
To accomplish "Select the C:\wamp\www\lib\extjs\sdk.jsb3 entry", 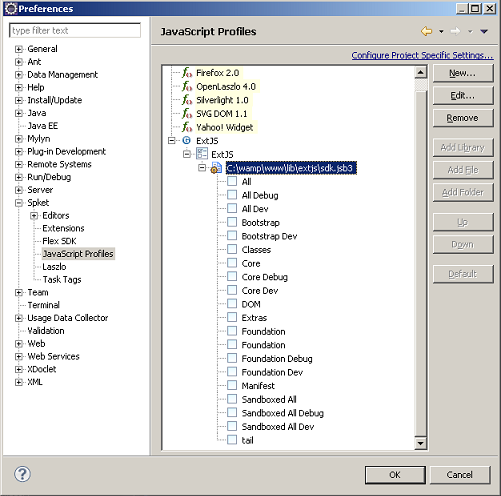I will tap(291, 168).
